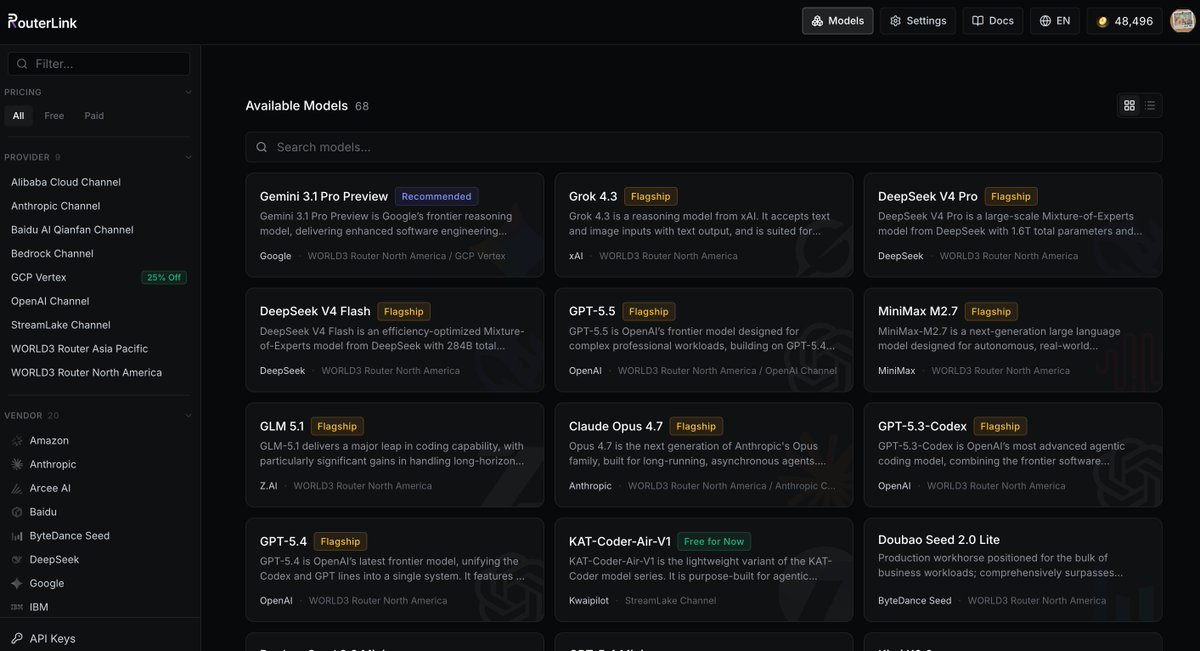Switch to list view layout
The height and width of the screenshot is (651, 1200).
coord(1150,105)
